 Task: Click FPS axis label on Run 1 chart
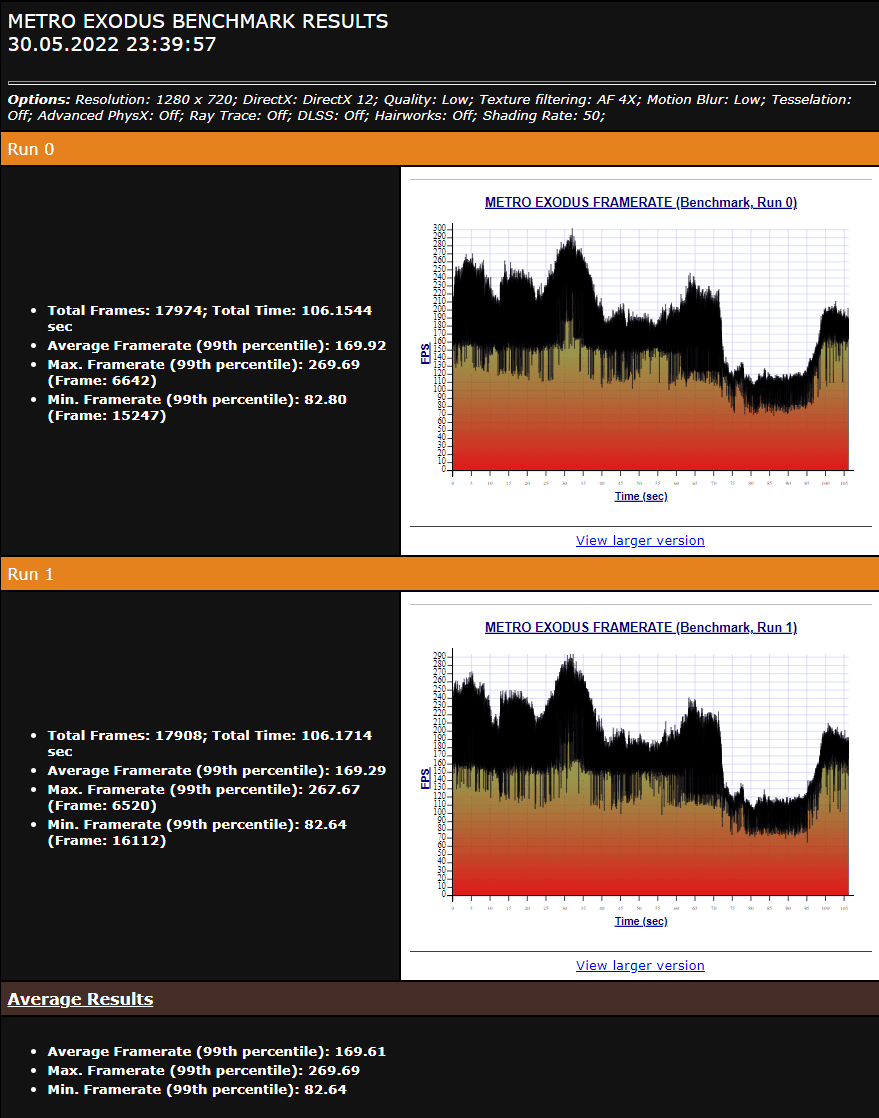426,779
